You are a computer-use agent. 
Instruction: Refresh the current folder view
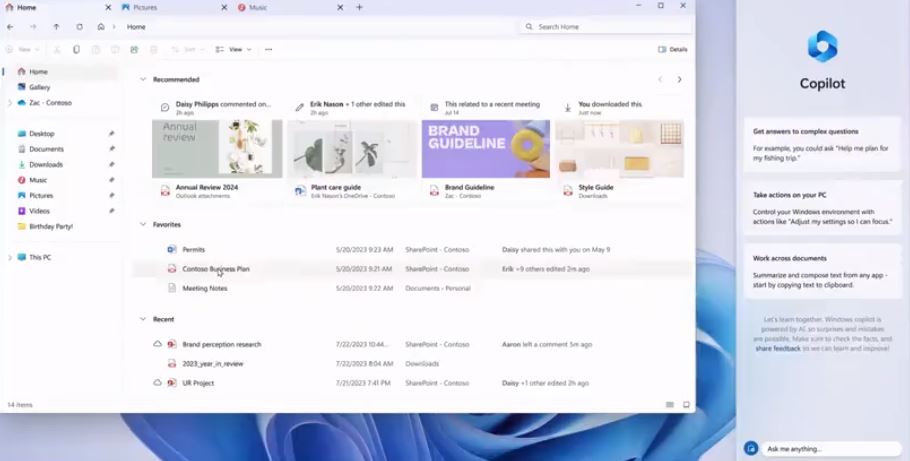point(80,27)
